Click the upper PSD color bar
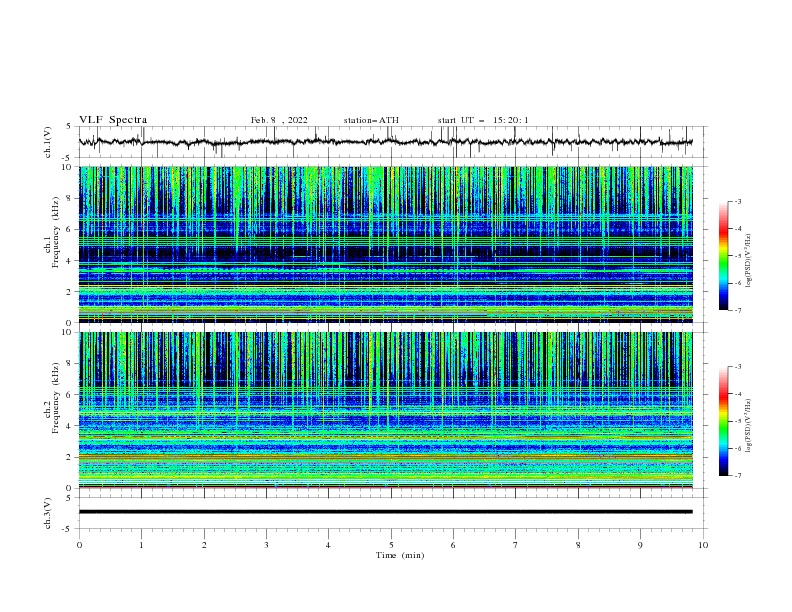Viewport: 792px width, 612px height. tap(723, 256)
